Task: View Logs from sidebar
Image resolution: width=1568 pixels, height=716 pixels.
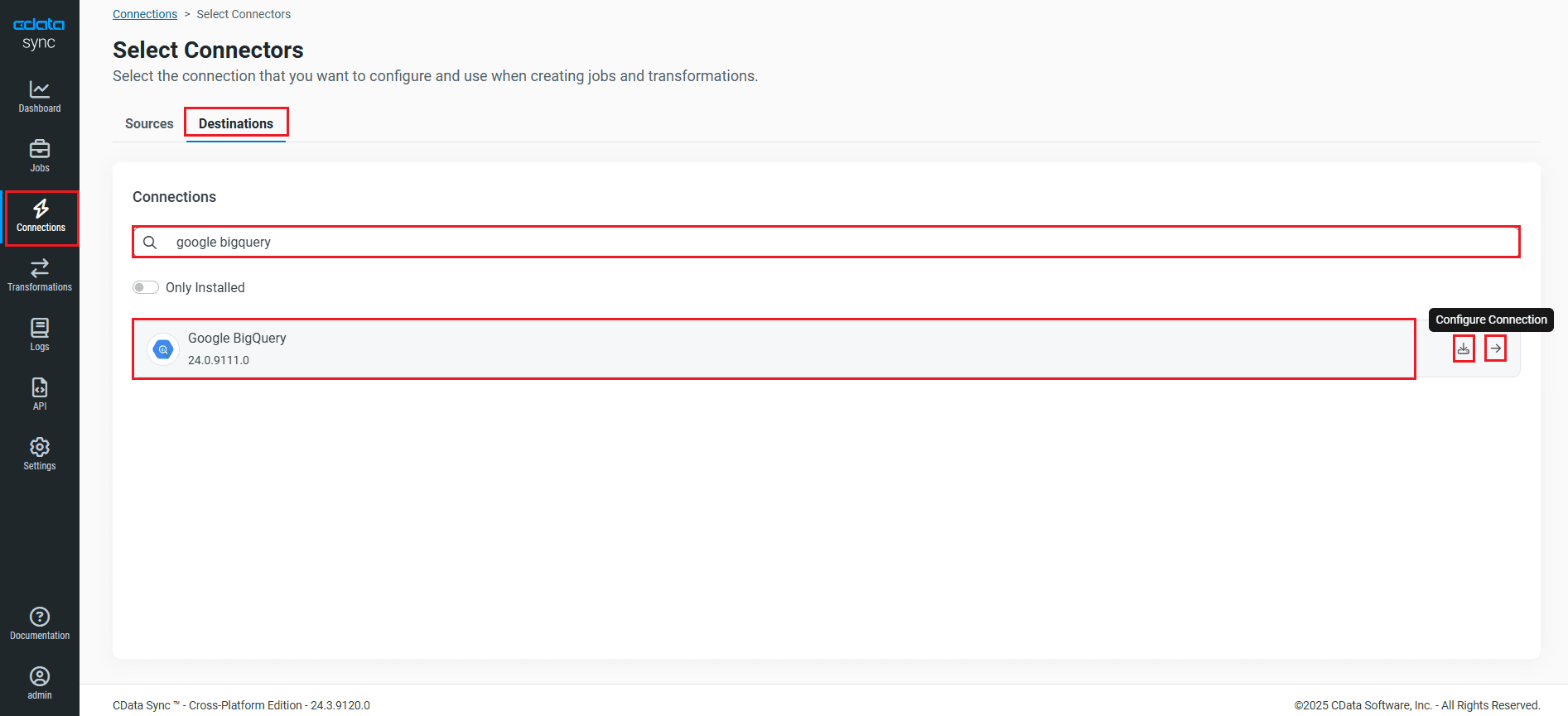Action: pyautogui.click(x=40, y=335)
